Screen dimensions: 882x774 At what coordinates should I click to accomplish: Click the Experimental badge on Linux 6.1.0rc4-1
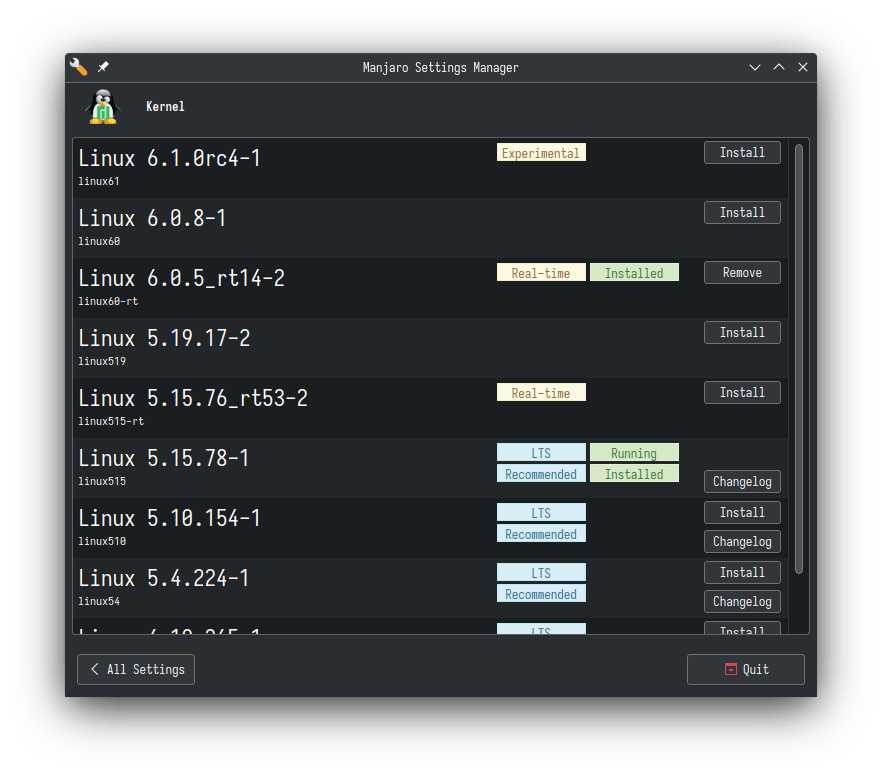(541, 152)
